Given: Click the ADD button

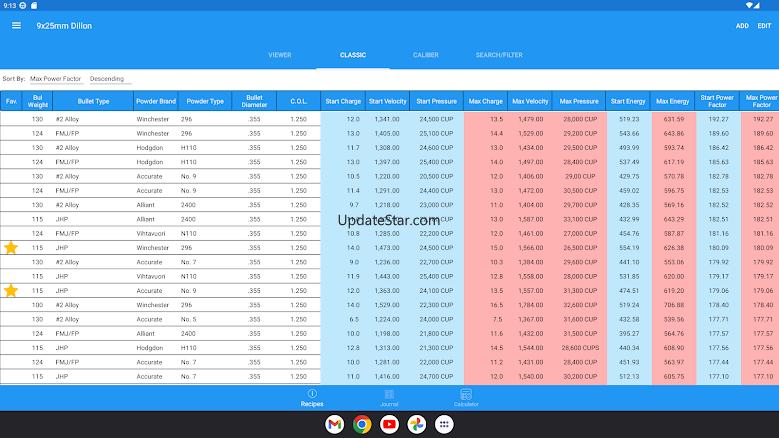Looking at the screenshot, I should [x=742, y=26].
